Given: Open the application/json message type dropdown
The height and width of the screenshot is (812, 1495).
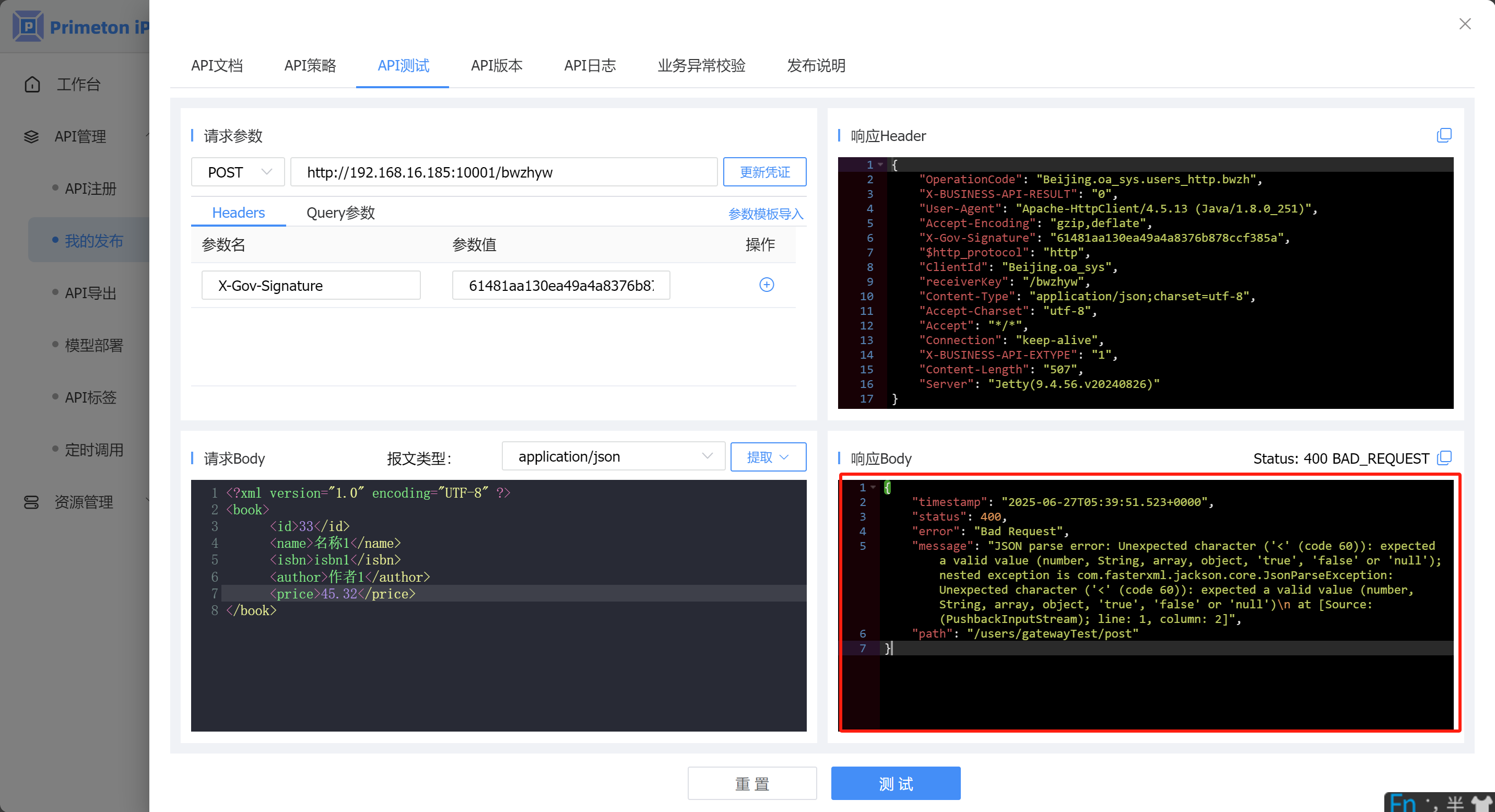Looking at the screenshot, I should tap(613, 456).
